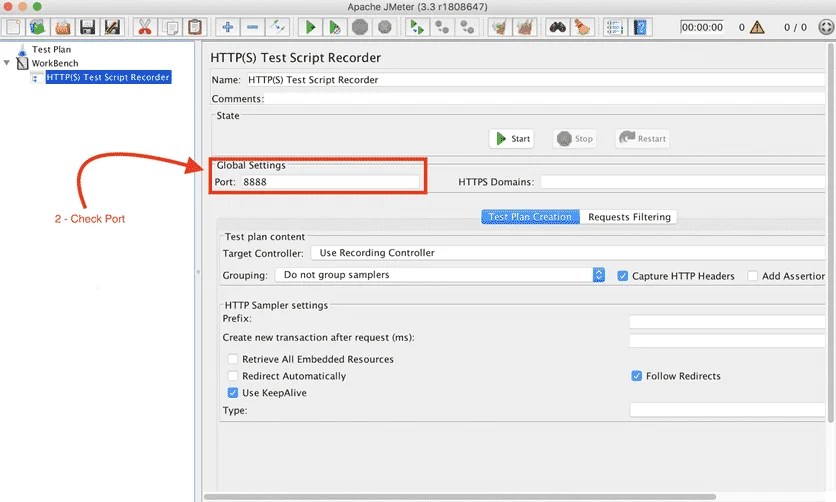Click the Restart recorder button
Screen dimensions: 836x502
pyautogui.click(x=643, y=139)
